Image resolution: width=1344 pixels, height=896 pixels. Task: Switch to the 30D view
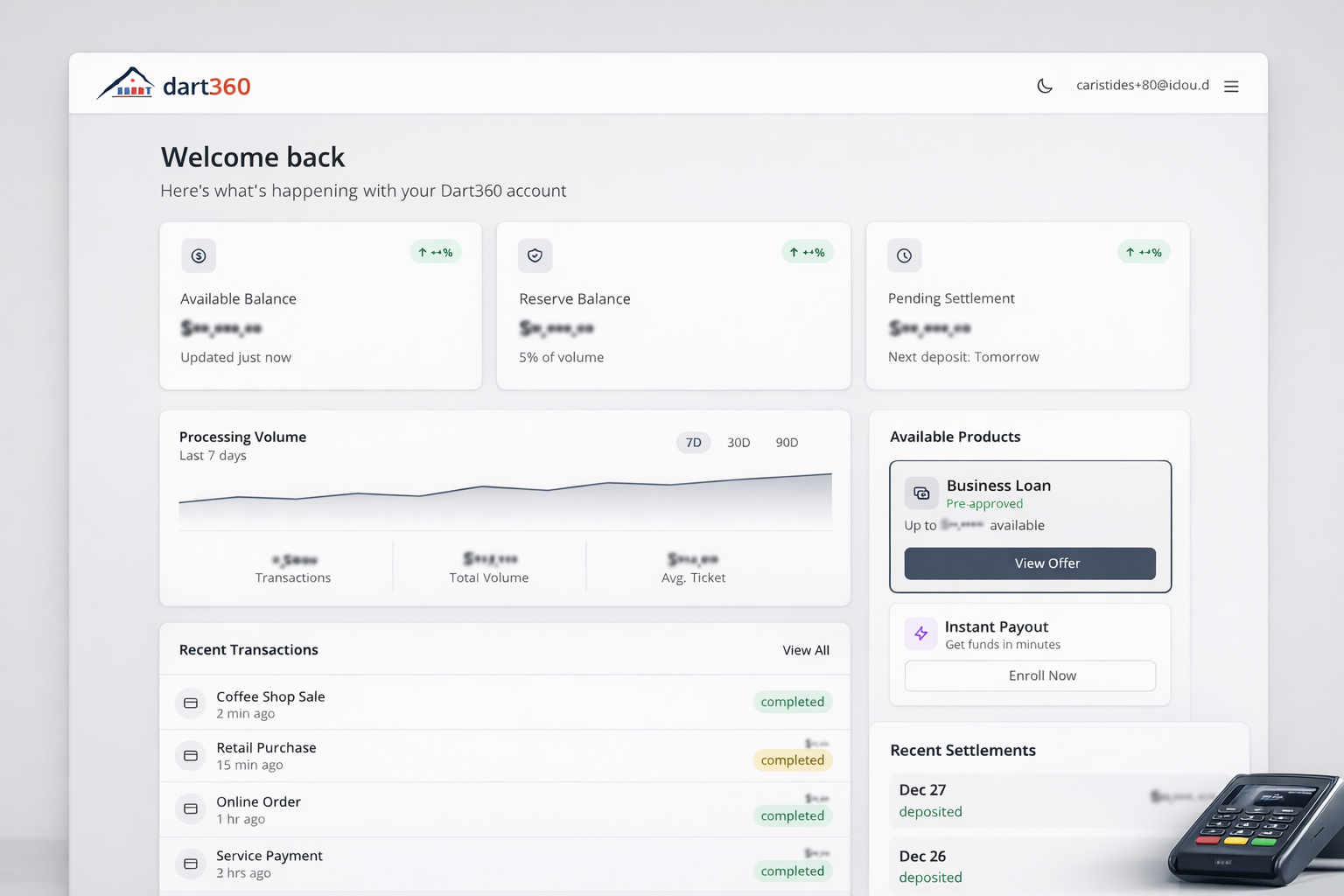tap(738, 442)
